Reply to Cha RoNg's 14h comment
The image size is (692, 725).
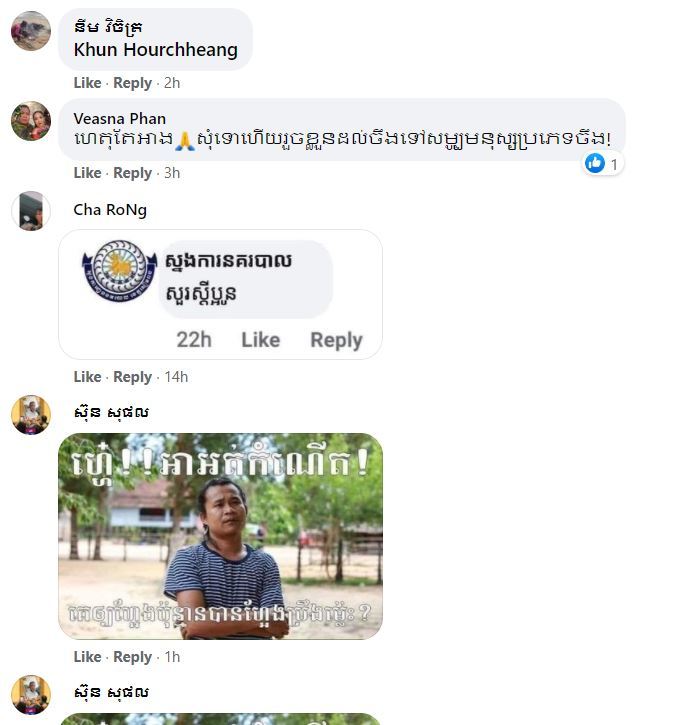click(x=132, y=377)
